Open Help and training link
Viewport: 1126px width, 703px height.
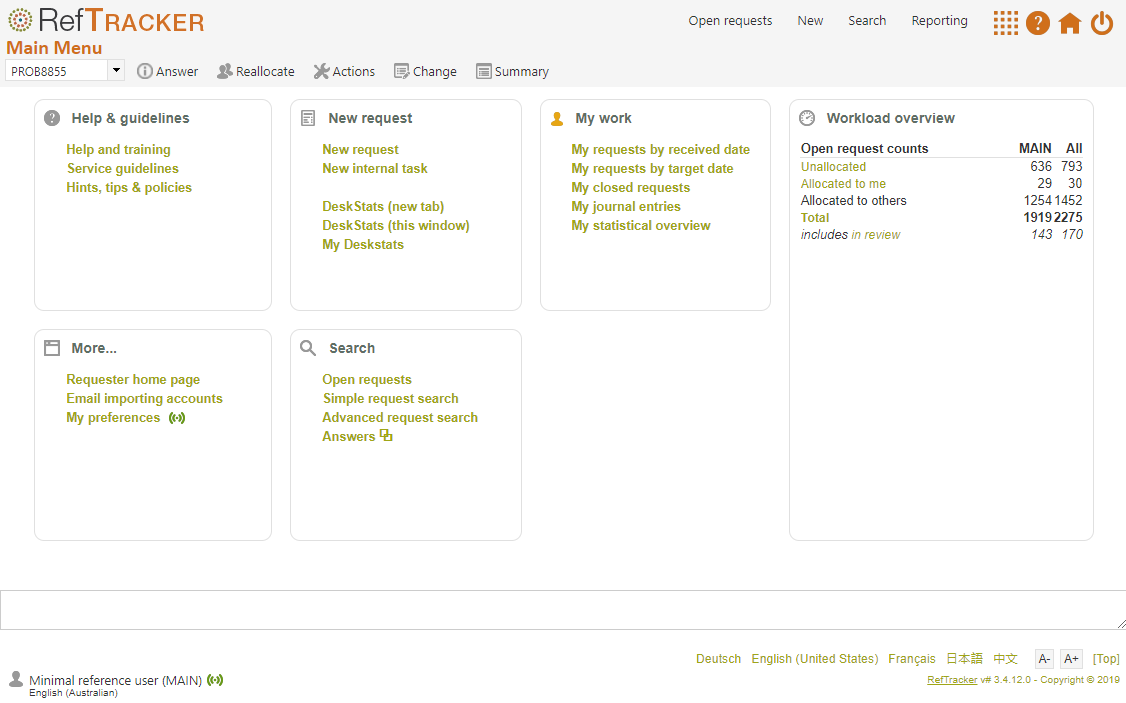(x=118, y=149)
